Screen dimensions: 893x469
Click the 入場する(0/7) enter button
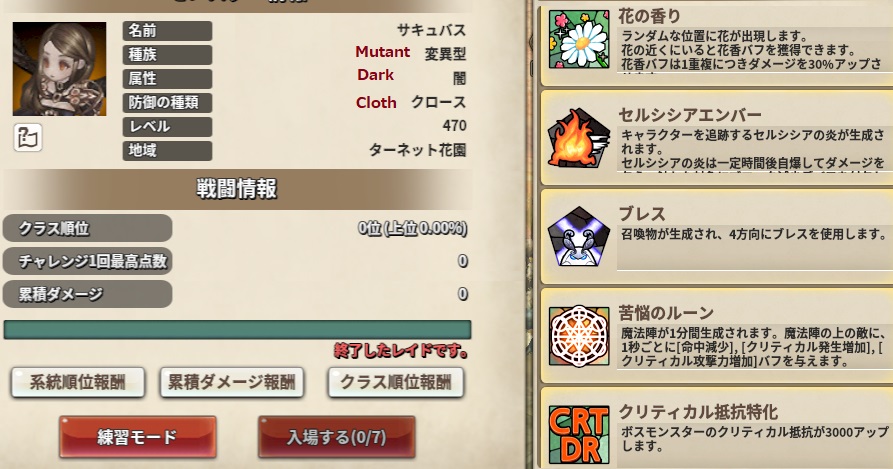[x=337, y=437]
